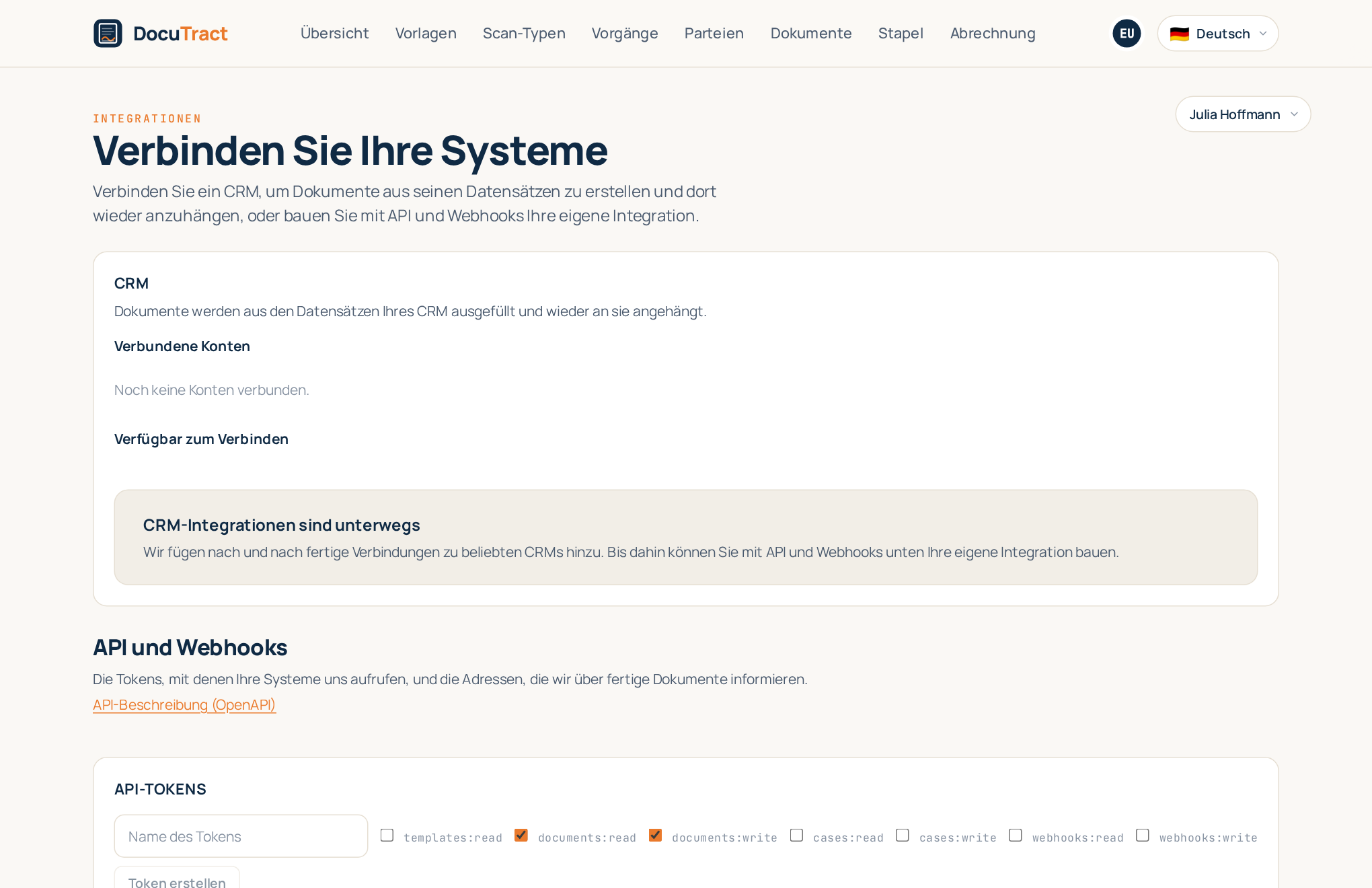Click the EU region badge
Viewport: 1372px width, 888px height.
1127,33
